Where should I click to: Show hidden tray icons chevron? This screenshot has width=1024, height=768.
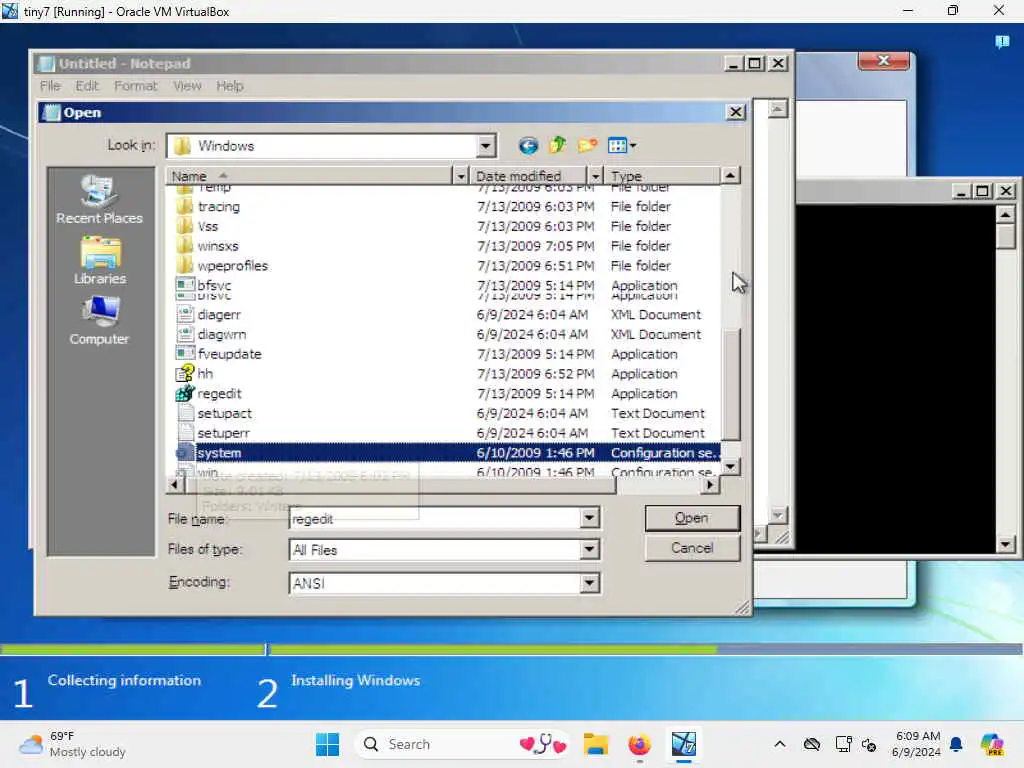point(780,744)
